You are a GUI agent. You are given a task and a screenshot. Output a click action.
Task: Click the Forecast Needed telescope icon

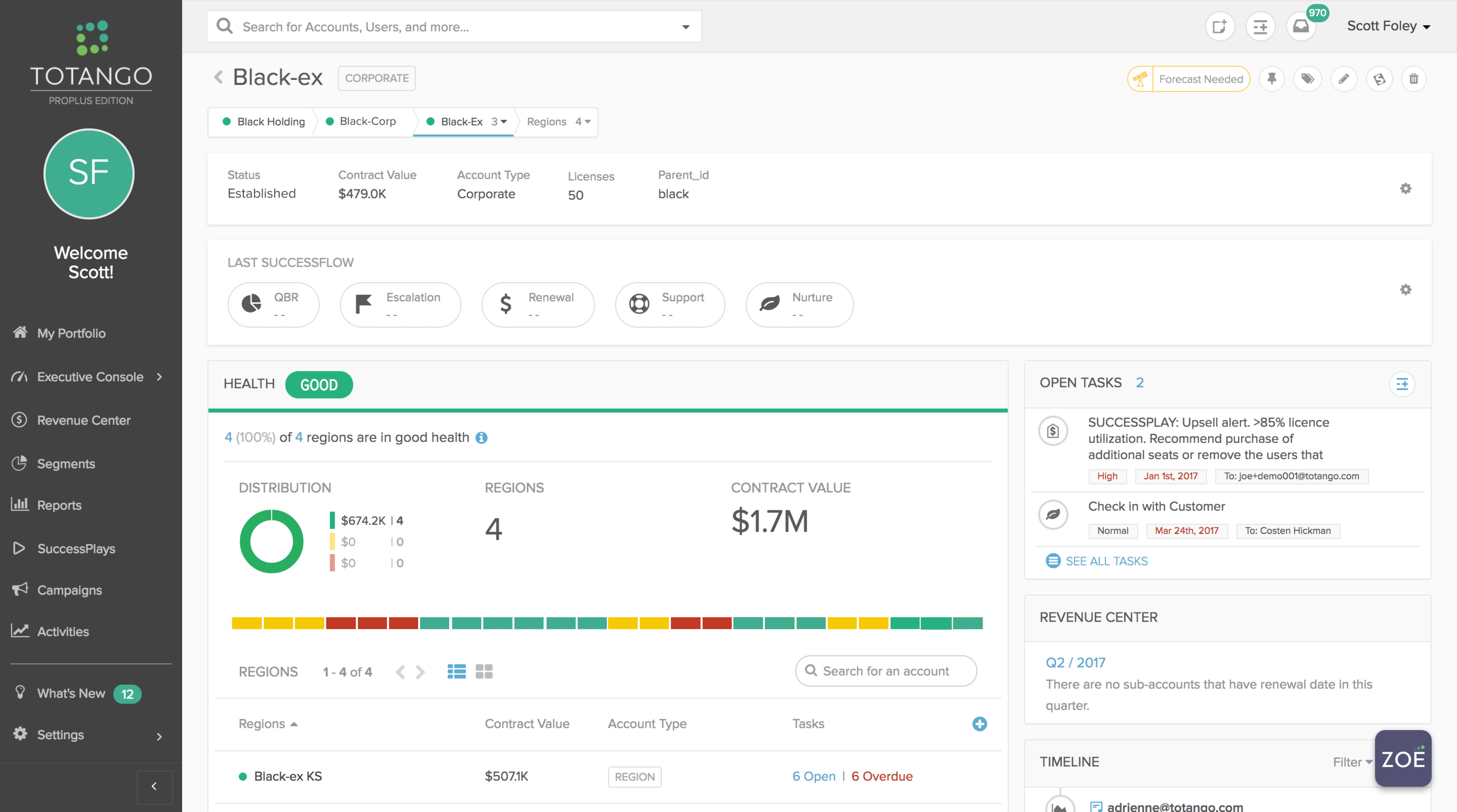pos(1140,79)
